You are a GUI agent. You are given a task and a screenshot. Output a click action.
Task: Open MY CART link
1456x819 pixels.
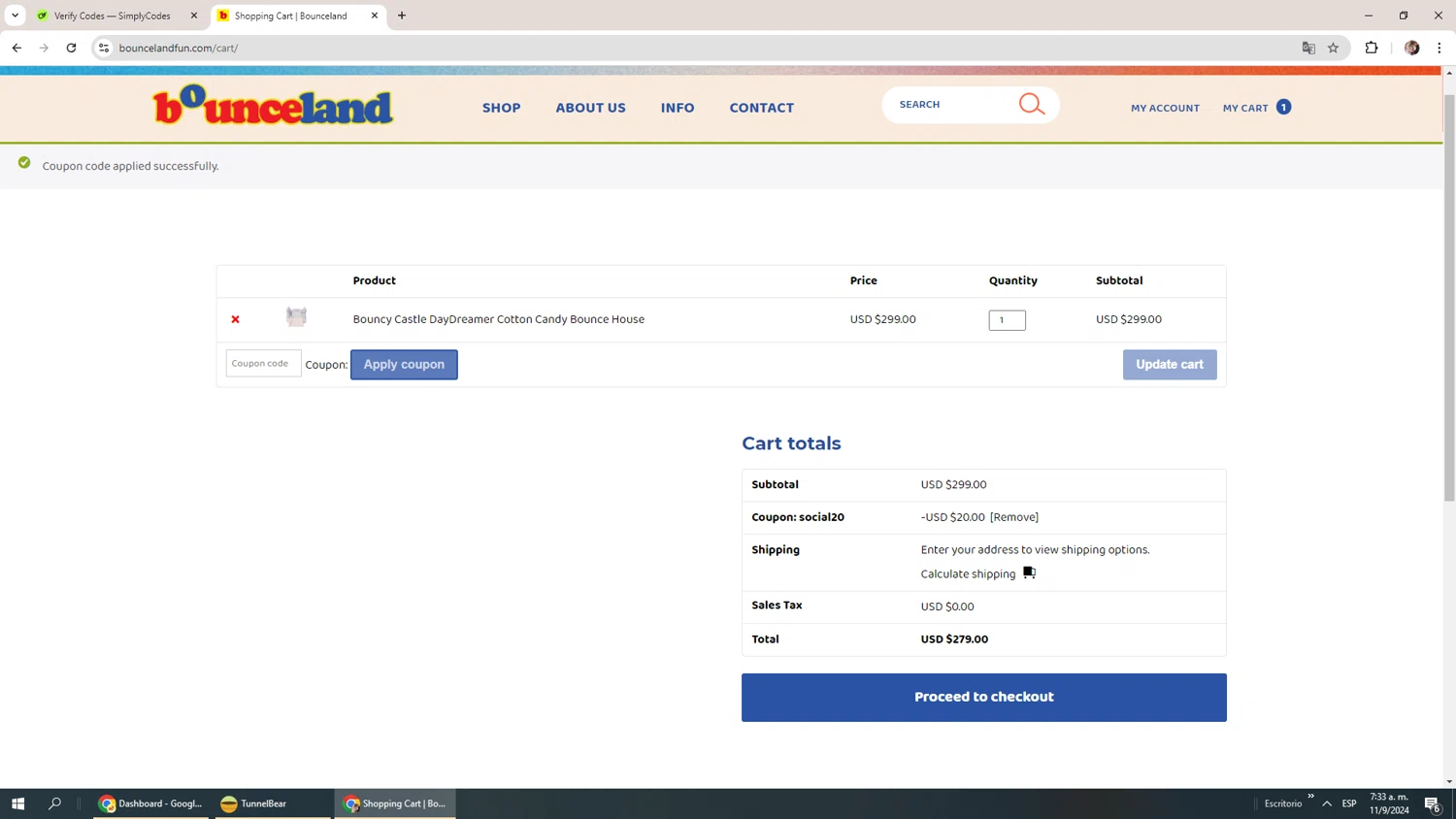coord(1245,108)
